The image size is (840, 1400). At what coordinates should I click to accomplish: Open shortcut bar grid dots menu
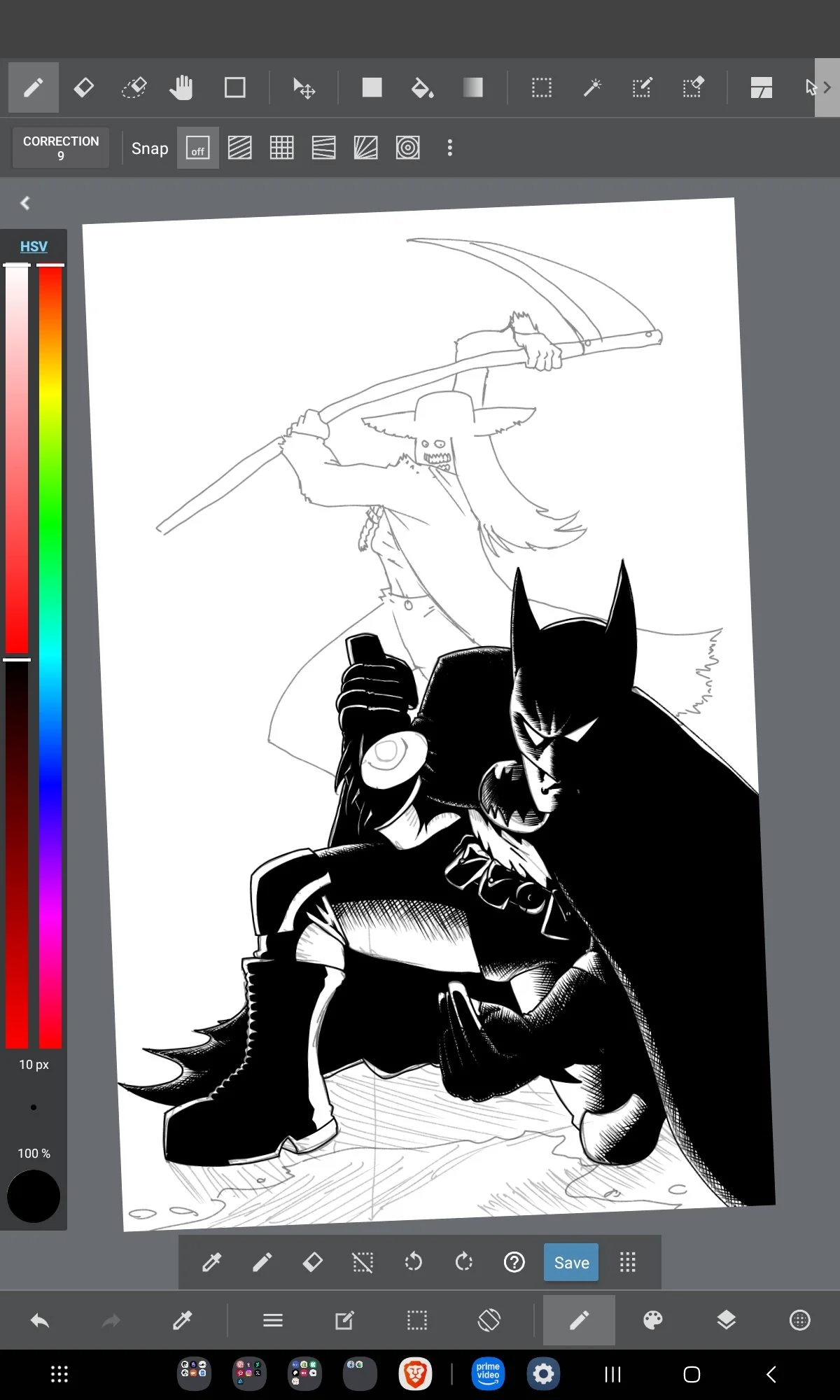(x=628, y=1262)
